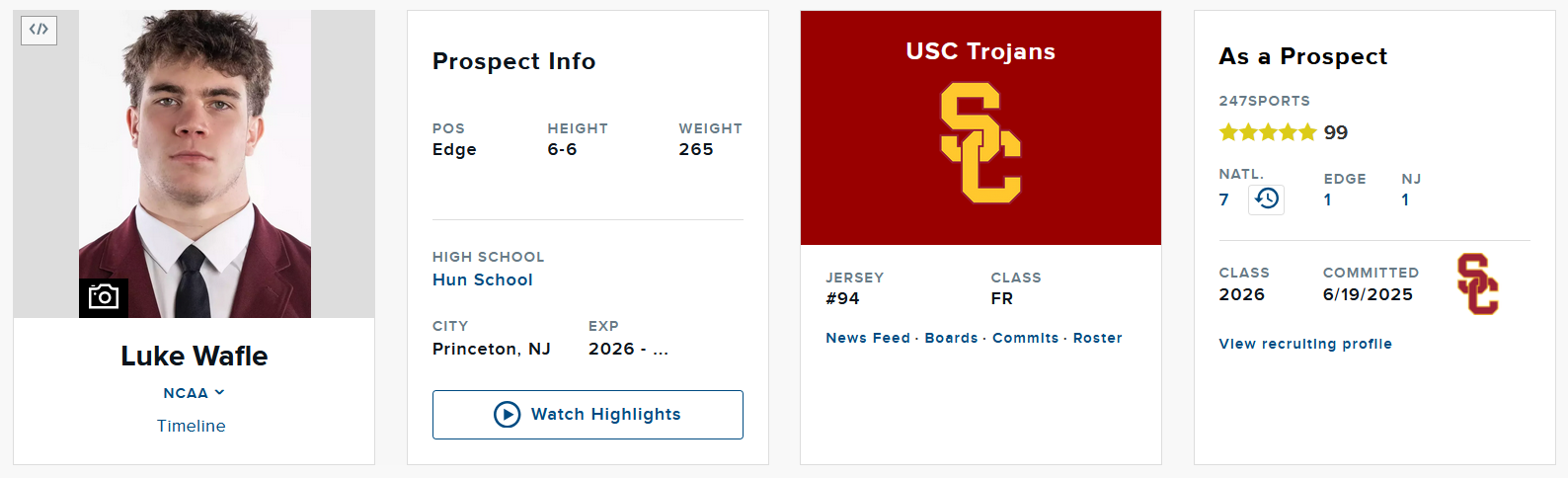Click the small USC commitment logo
The width and height of the screenshot is (1568, 478).
pyautogui.click(x=1477, y=284)
